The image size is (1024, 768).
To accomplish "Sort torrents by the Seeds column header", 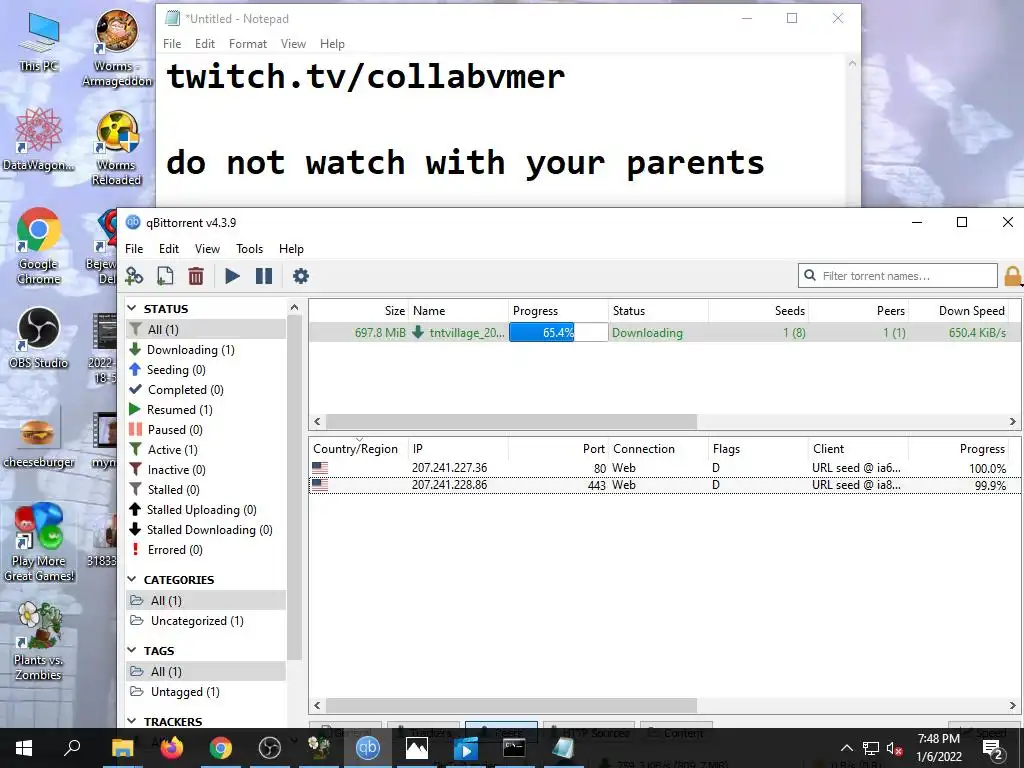I will tap(759, 311).
